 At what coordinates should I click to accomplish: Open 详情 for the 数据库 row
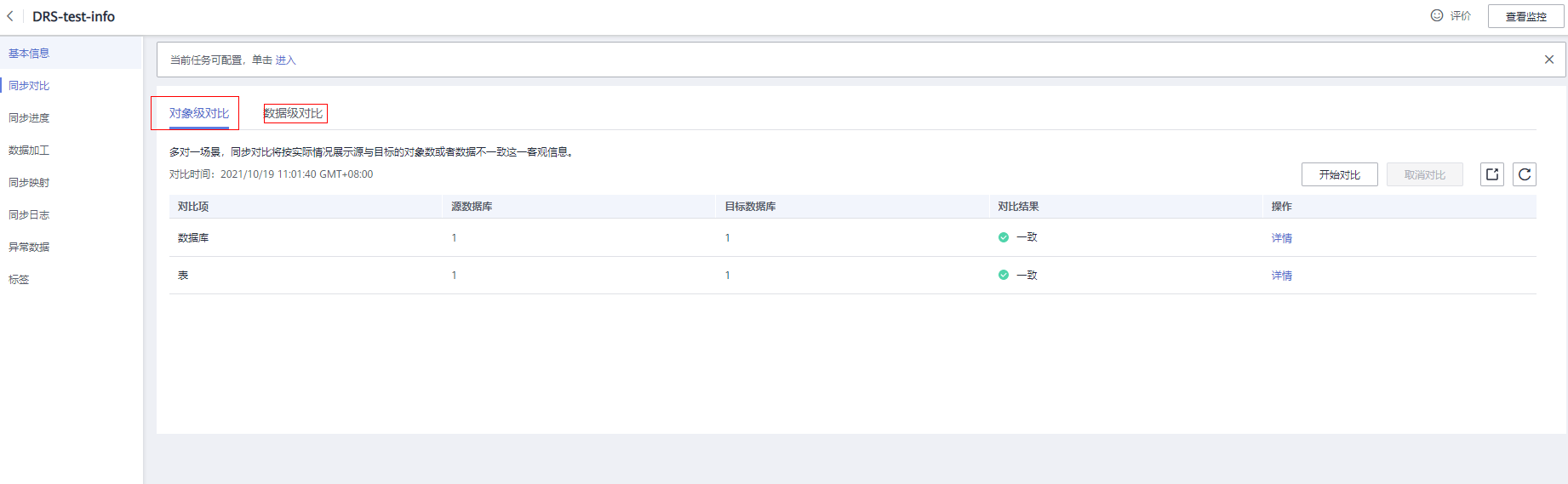(x=1281, y=238)
